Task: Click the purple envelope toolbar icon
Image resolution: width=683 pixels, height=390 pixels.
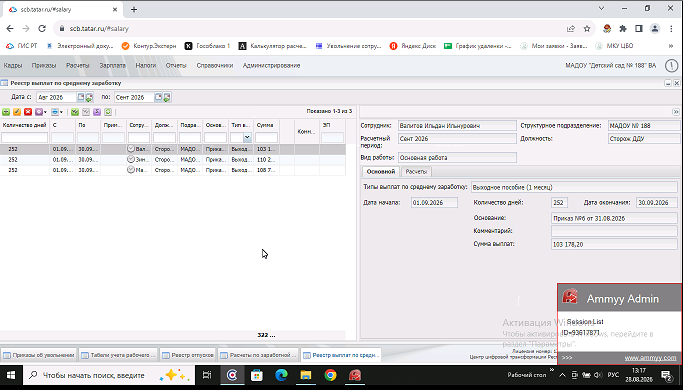Action: point(39,112)
